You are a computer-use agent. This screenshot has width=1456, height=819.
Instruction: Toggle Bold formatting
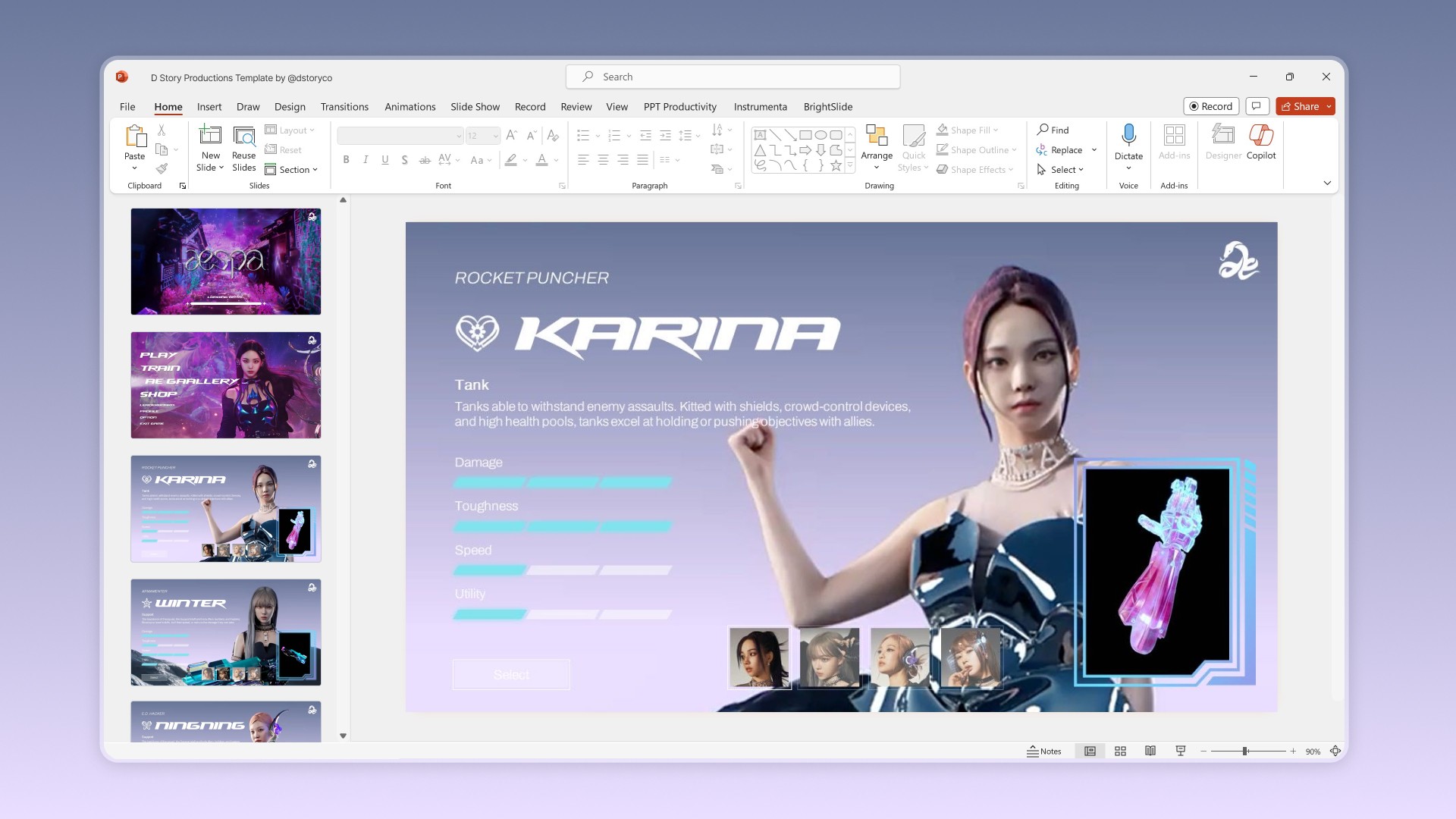[346, 159]
